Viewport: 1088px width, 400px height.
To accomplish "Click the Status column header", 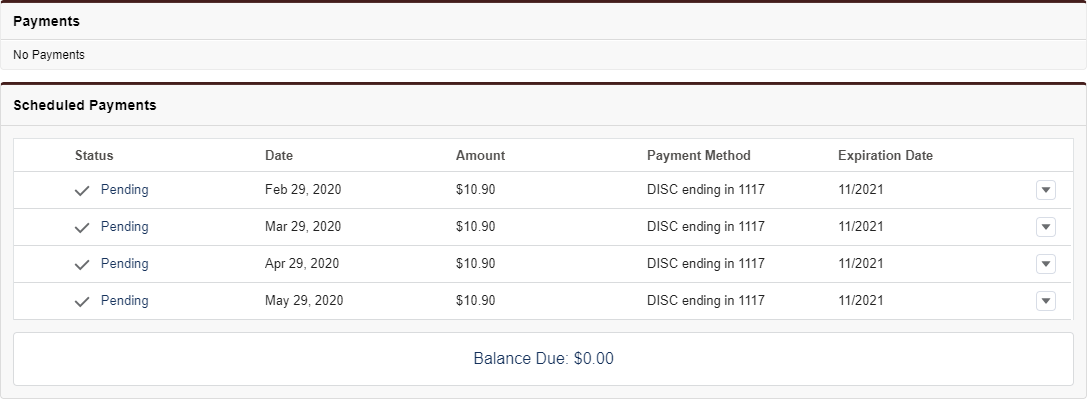I will tap(94, 156).
